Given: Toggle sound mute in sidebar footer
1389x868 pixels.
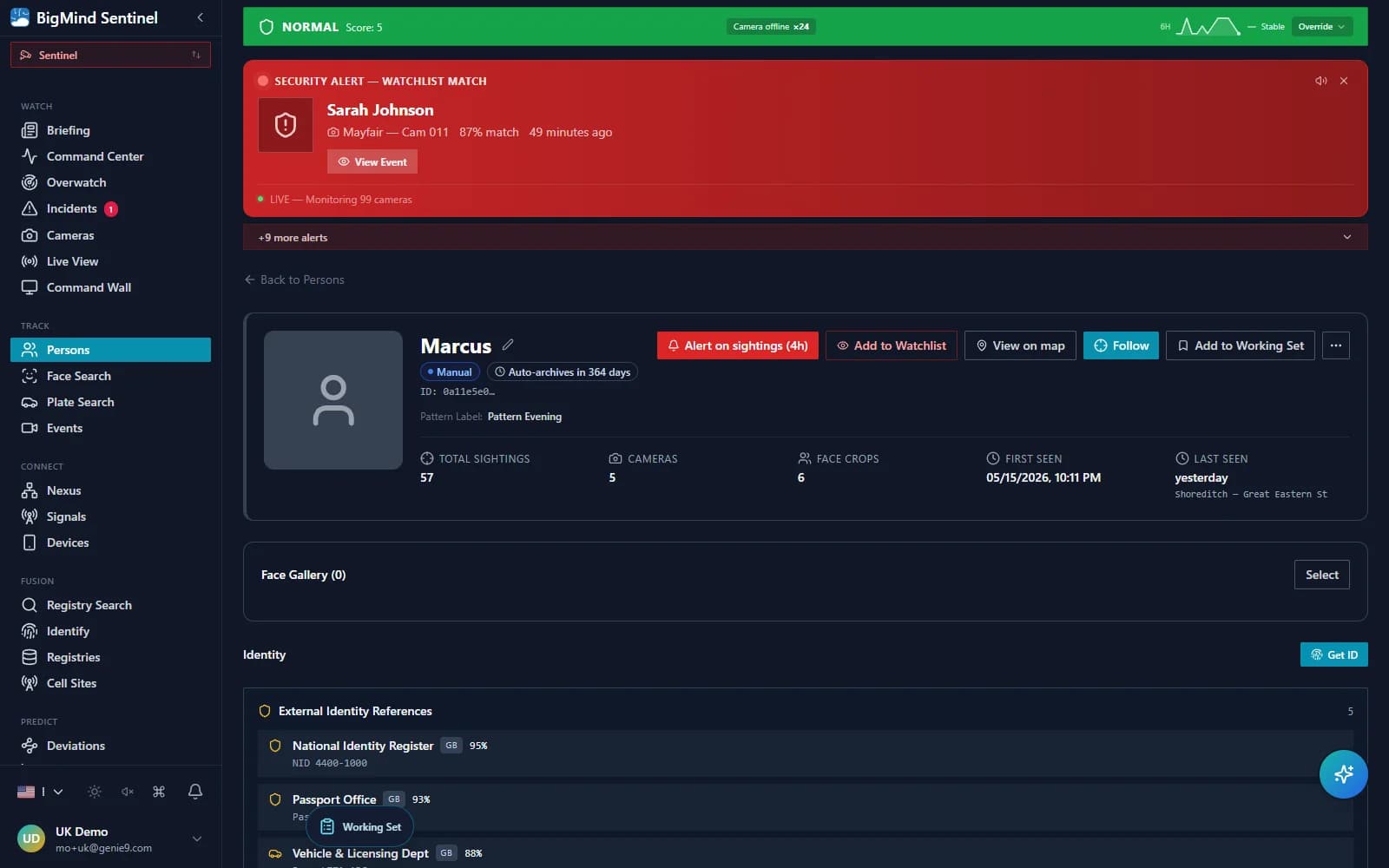Looking at the screenshot, I should click(128, 792).
